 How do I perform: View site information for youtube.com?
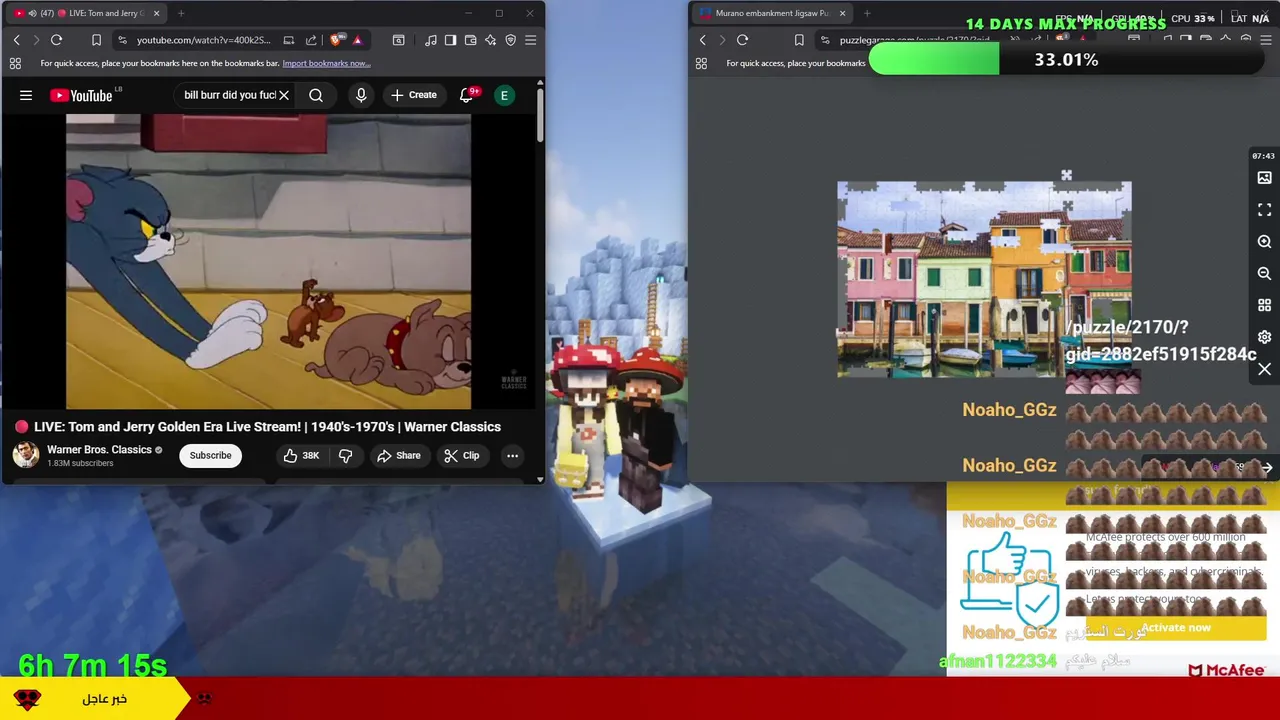[x=122, y=40]
